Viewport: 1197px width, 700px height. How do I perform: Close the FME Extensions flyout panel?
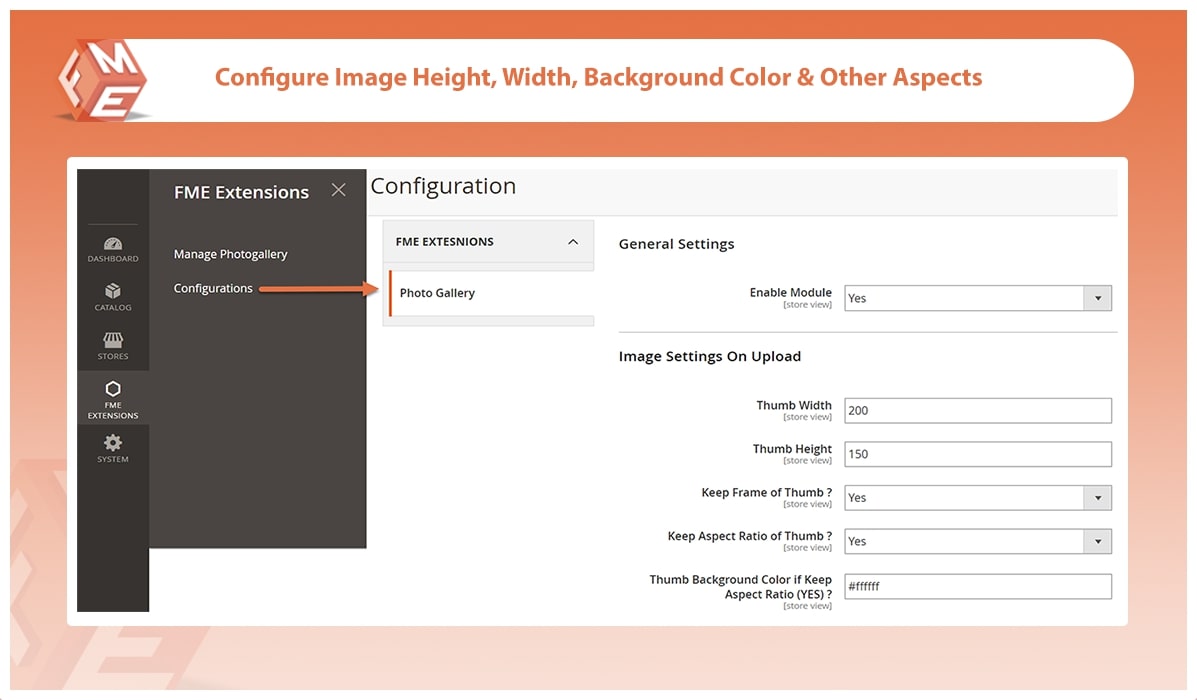click(339, 190)
